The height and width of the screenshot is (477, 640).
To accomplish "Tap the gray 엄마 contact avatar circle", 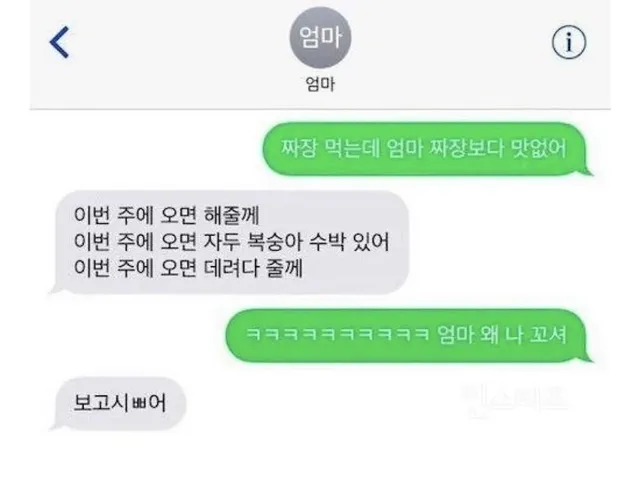I will click(x=320, y=38).
